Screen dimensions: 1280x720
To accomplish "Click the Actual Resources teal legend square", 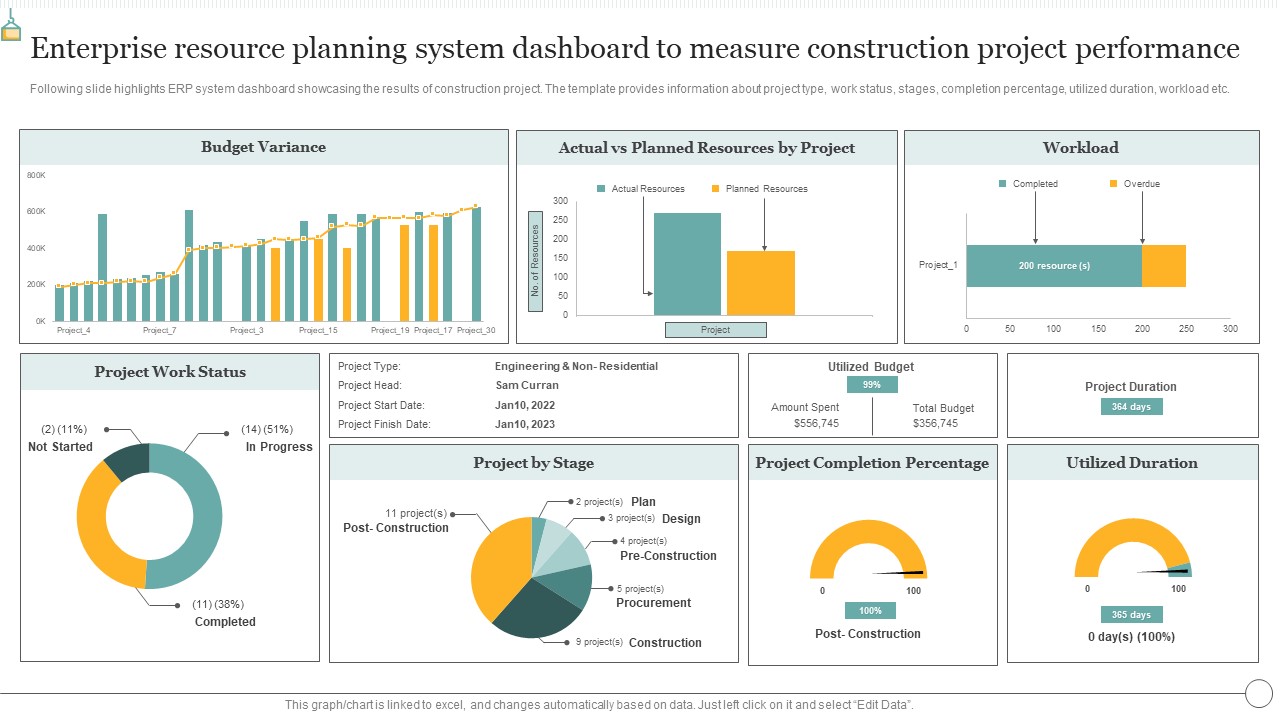I will click(601, 188).
